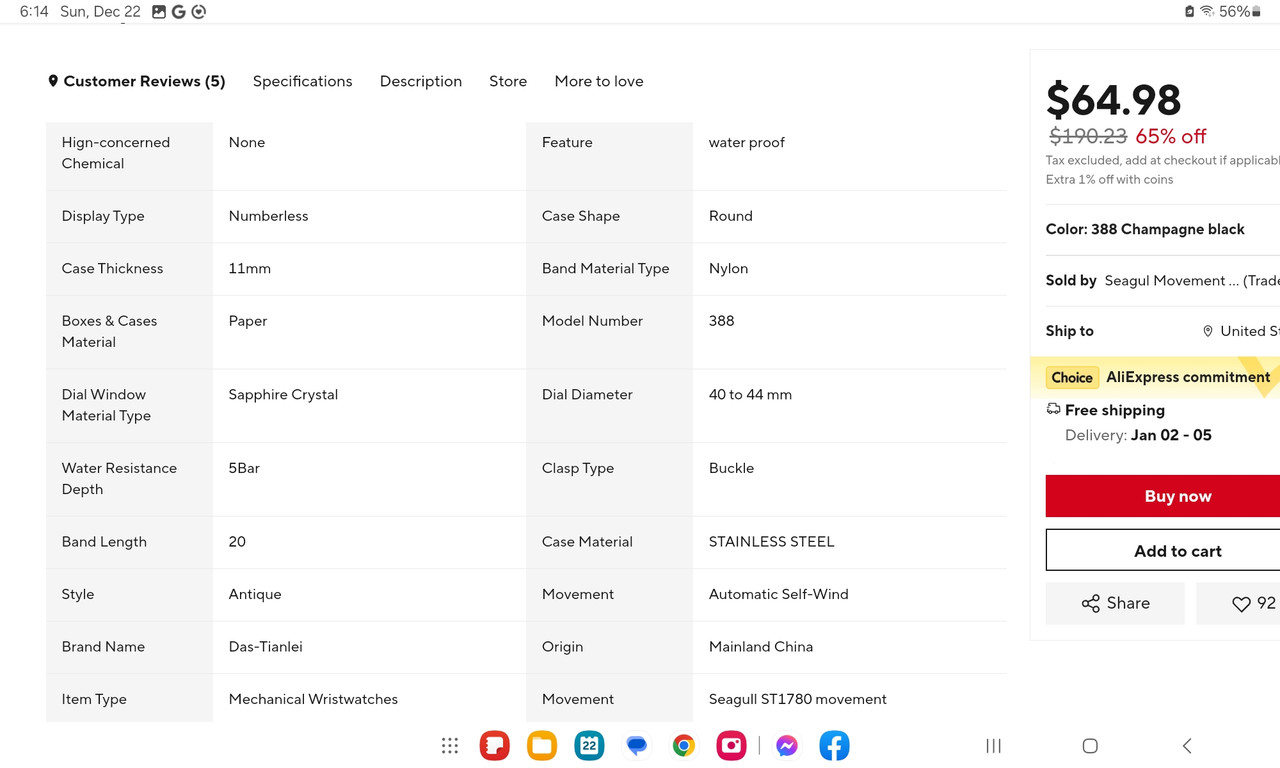Screen dimensions: 1280x768
Task: Tap the Google G notification icon
Action: tap(179, 12)
